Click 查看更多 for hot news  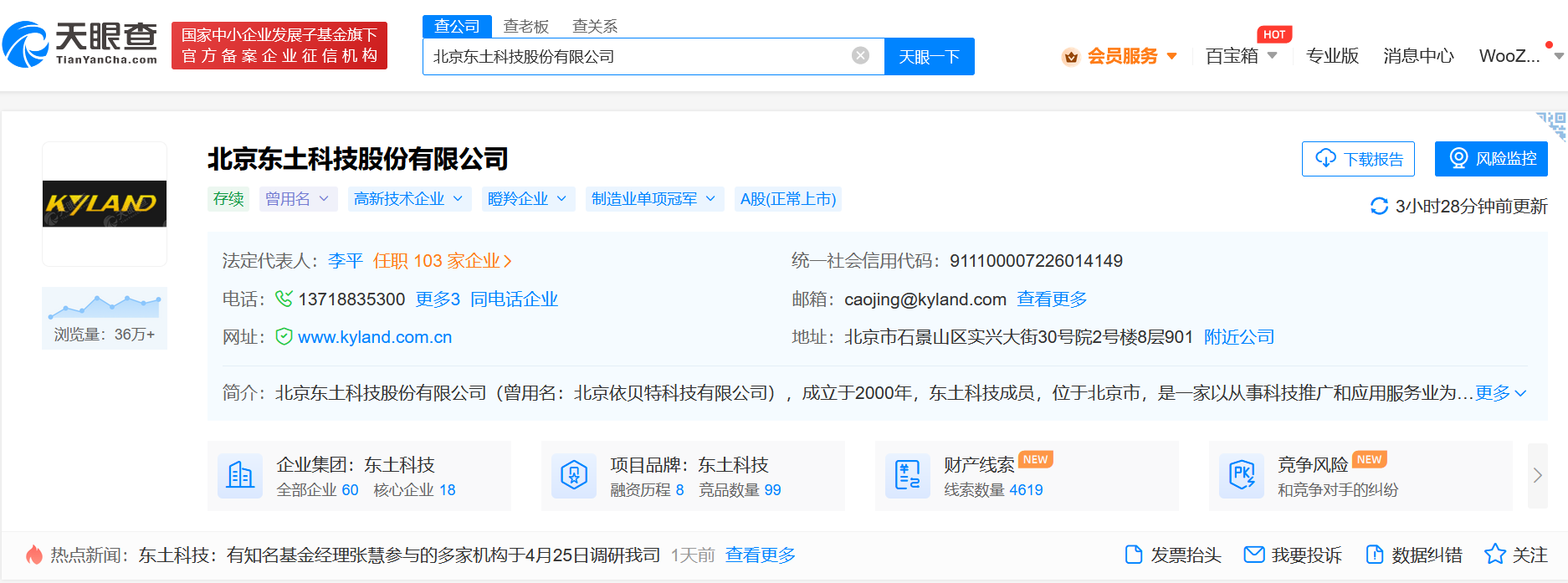[x=761, y=555]
